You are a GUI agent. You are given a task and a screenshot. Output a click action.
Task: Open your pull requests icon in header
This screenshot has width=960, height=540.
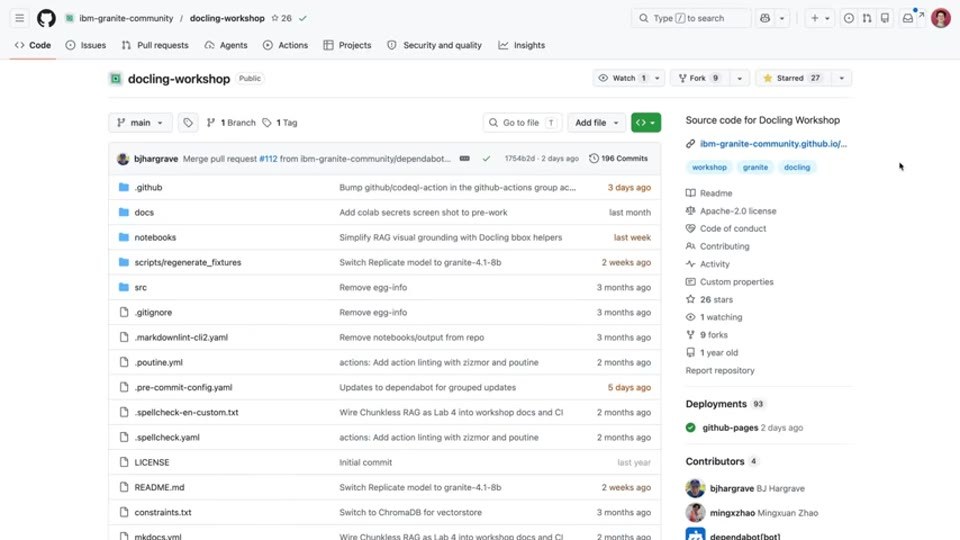coord(867,18)
